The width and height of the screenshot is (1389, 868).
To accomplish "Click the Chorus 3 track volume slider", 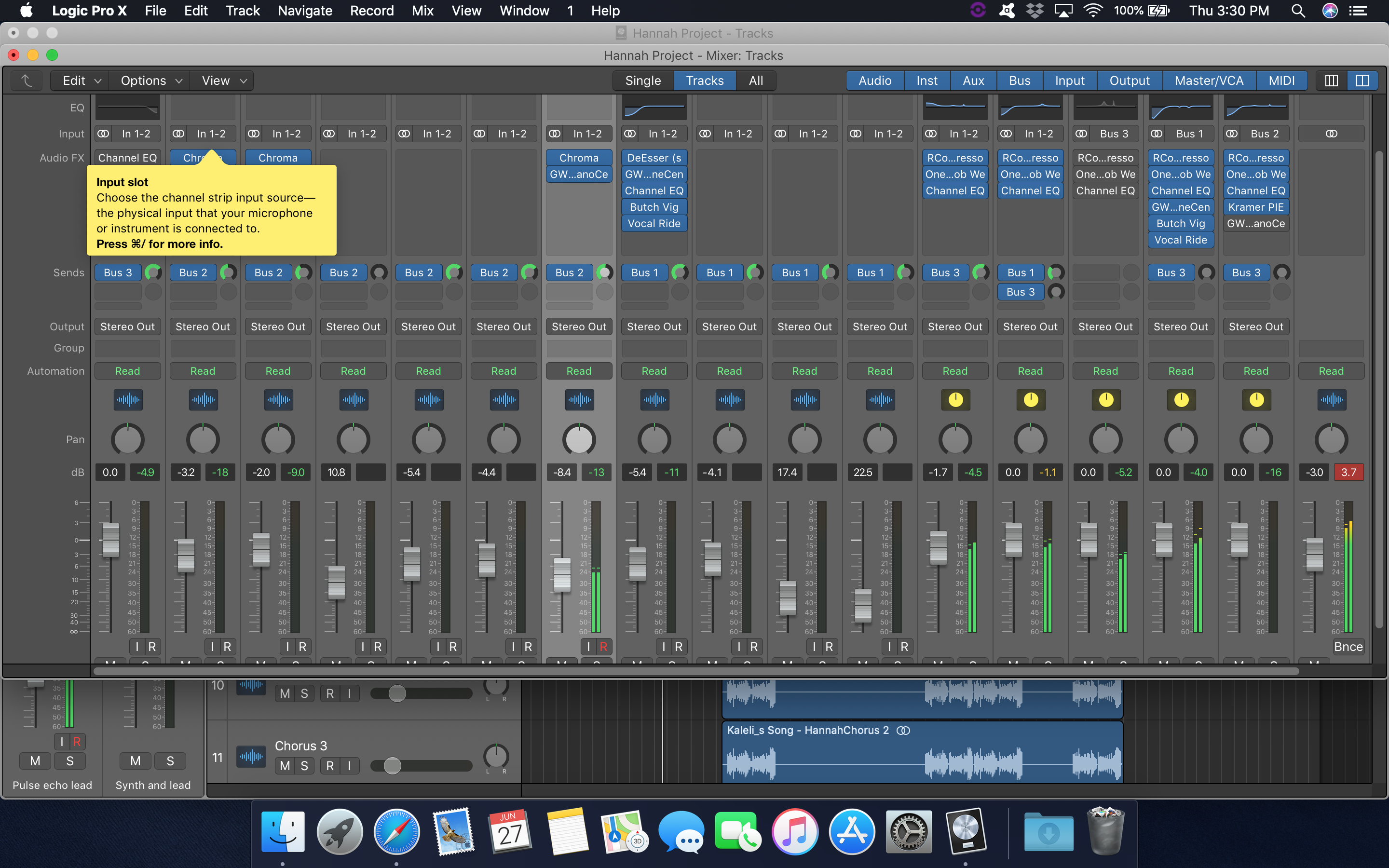I will click(422, 766).
